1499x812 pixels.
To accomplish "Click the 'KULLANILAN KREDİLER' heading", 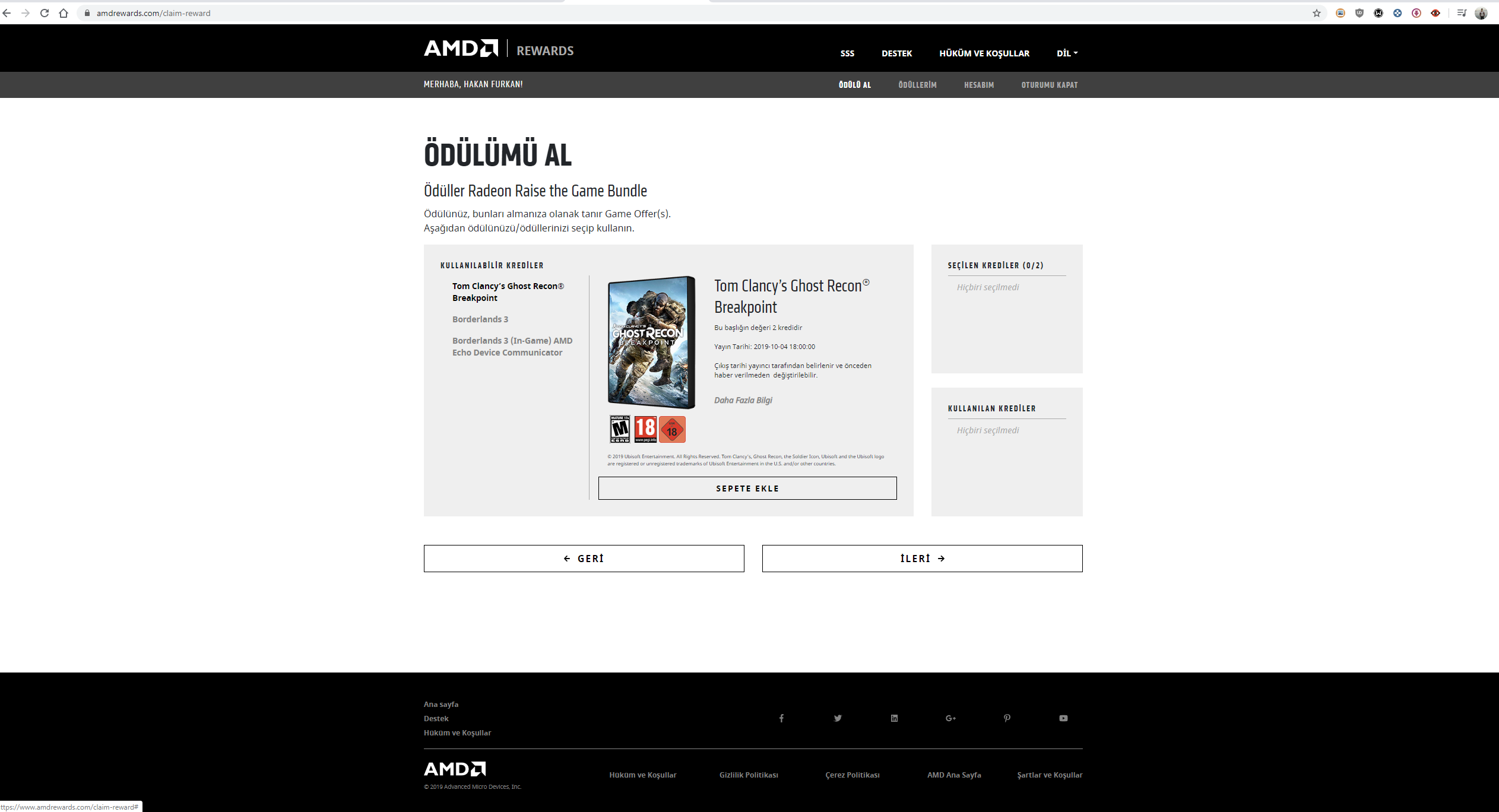I will click(991, 408).
